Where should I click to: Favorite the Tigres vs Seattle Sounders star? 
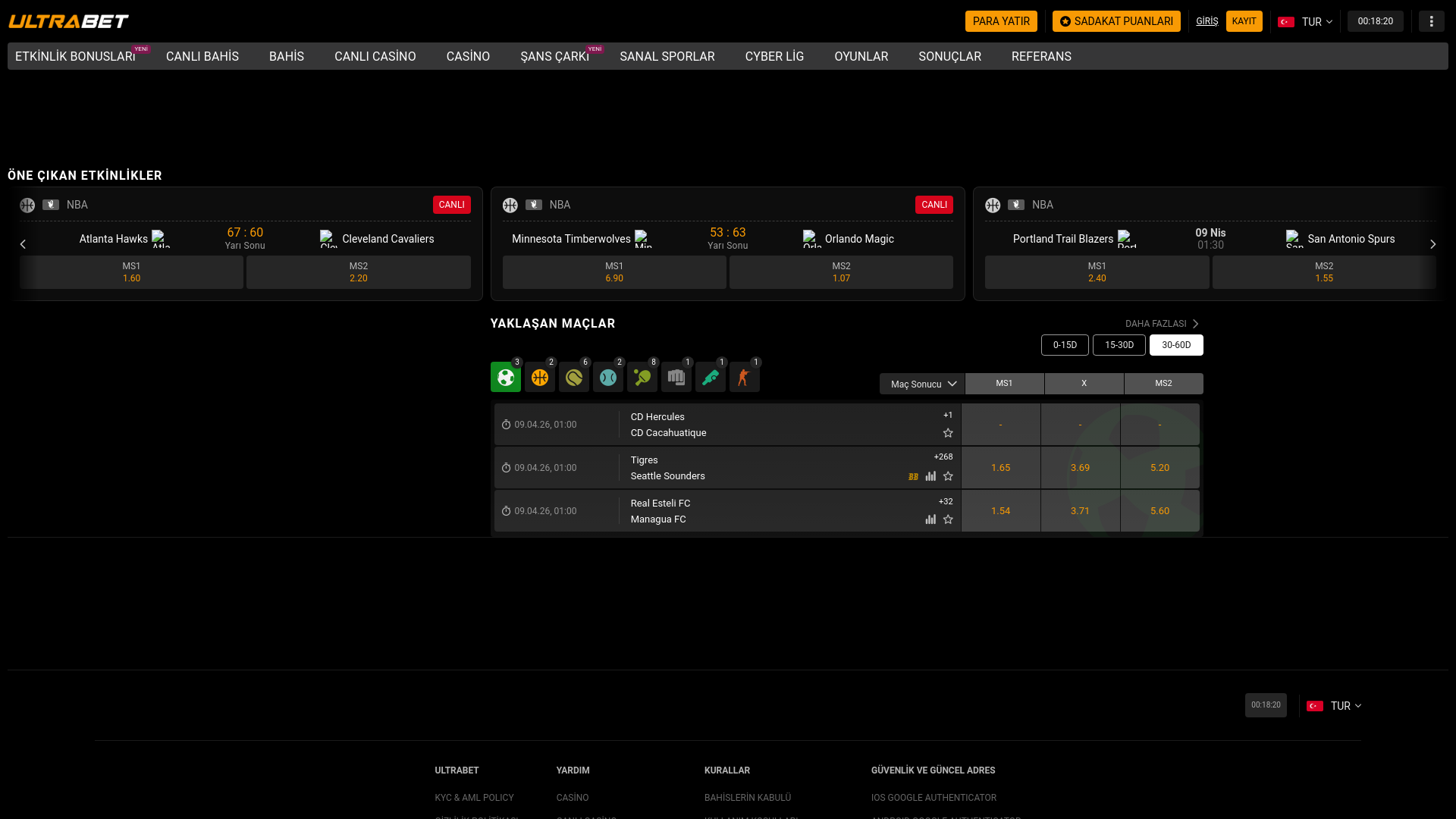click(x=948, y=476)
